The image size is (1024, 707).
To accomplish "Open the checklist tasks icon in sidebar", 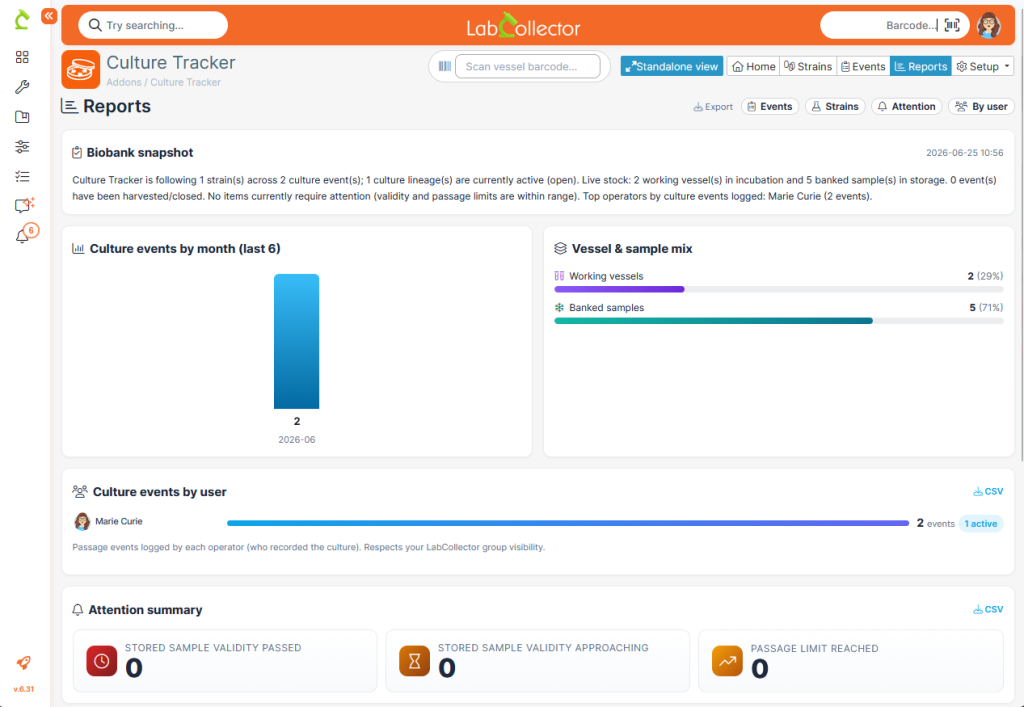I will [x=22, y=176].
